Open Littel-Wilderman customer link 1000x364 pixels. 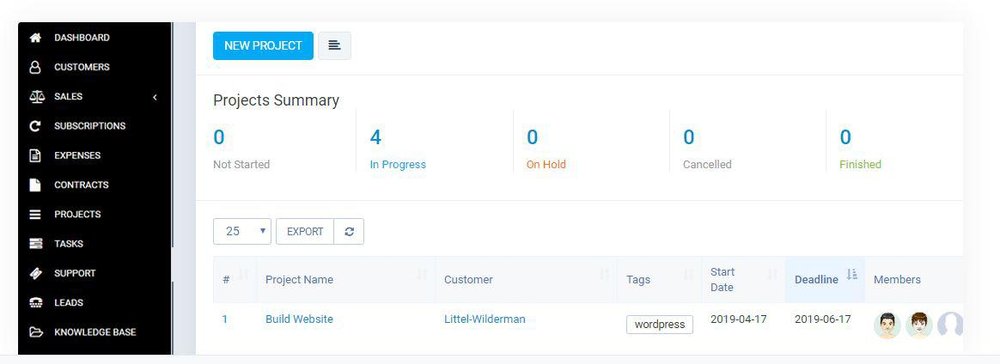click(485, 319)
